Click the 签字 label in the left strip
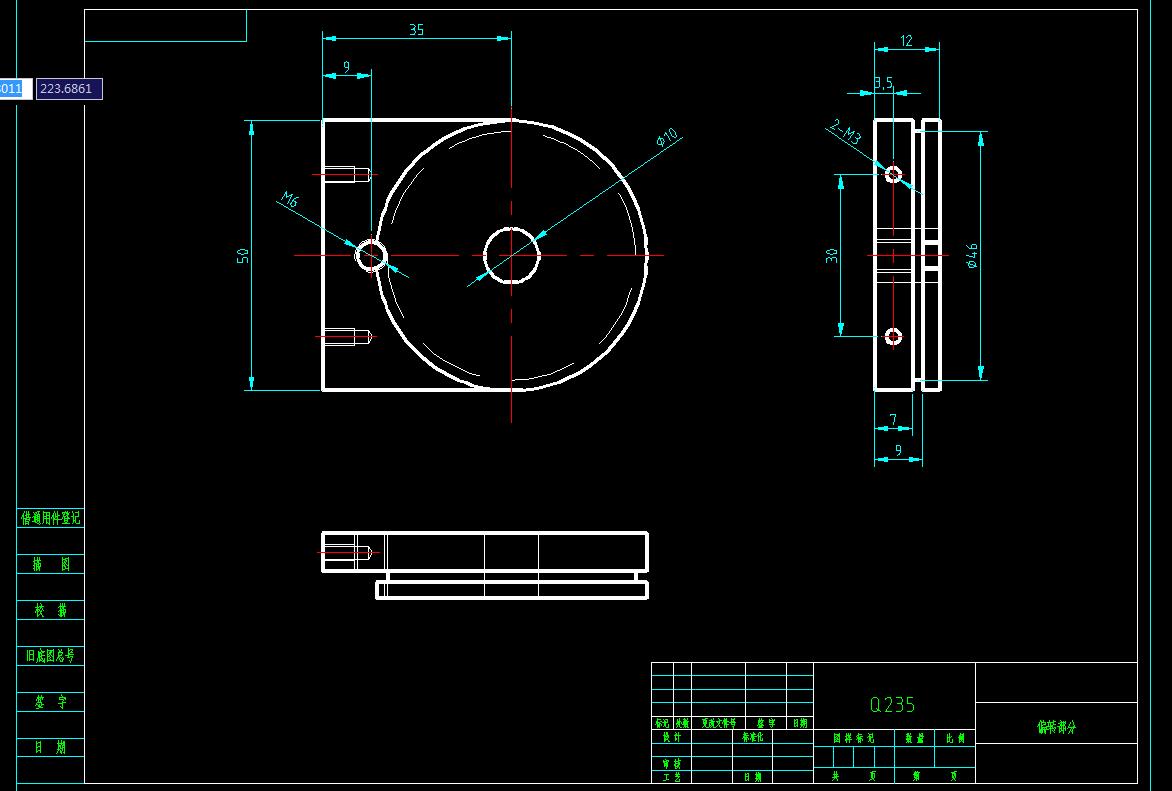 pyautogui.click(x=51, y=701)
